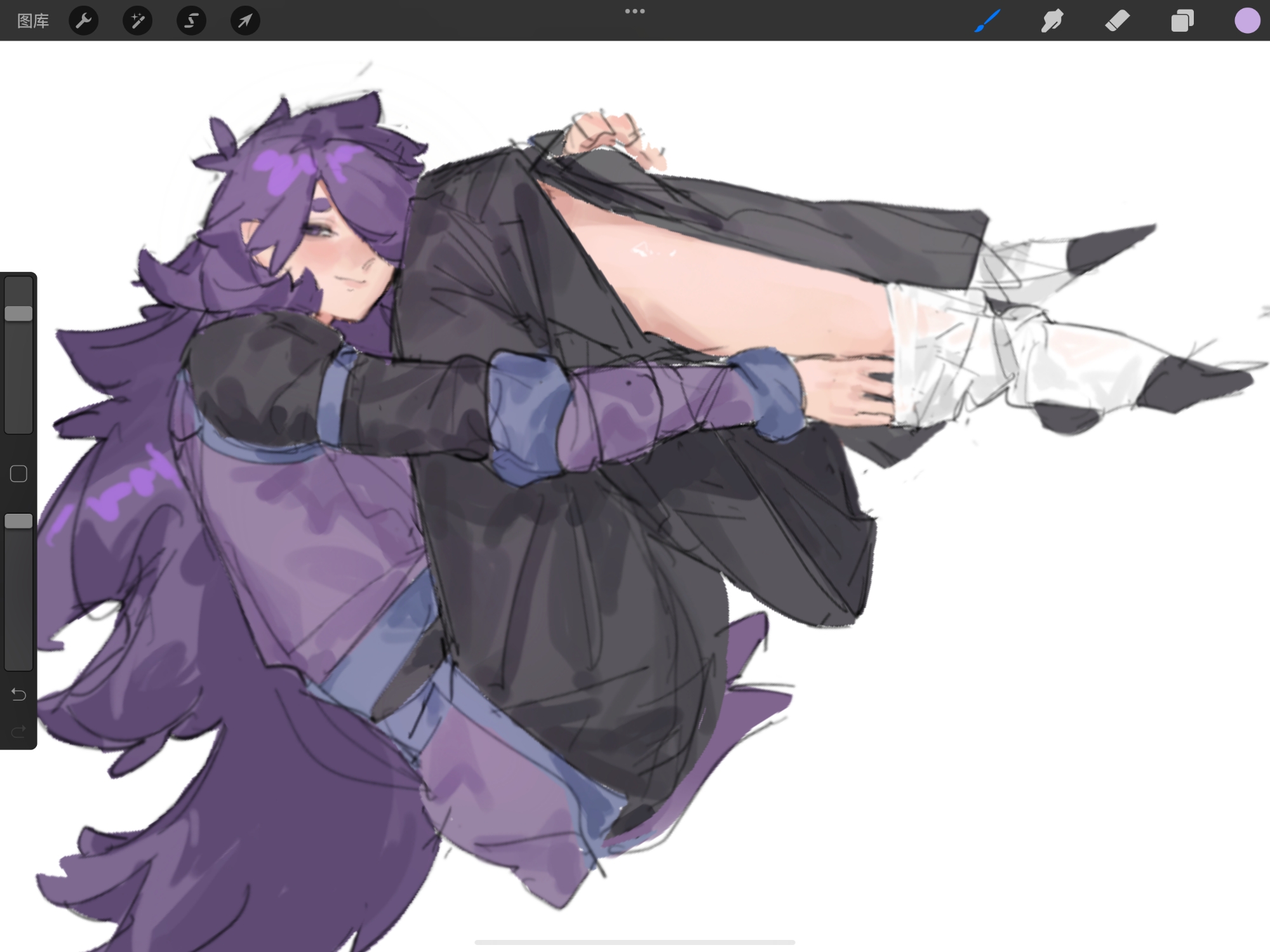Select the Eraser tool
This screenshot has width=1270, height=952.
tap(1118, 21)
